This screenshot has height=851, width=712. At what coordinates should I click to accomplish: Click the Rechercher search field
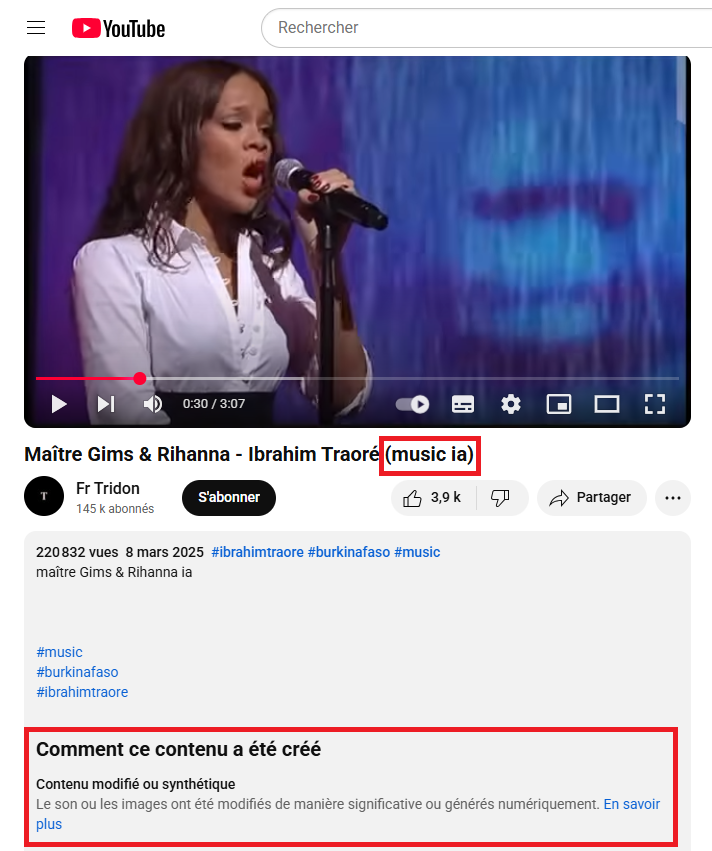pos(488,28)
